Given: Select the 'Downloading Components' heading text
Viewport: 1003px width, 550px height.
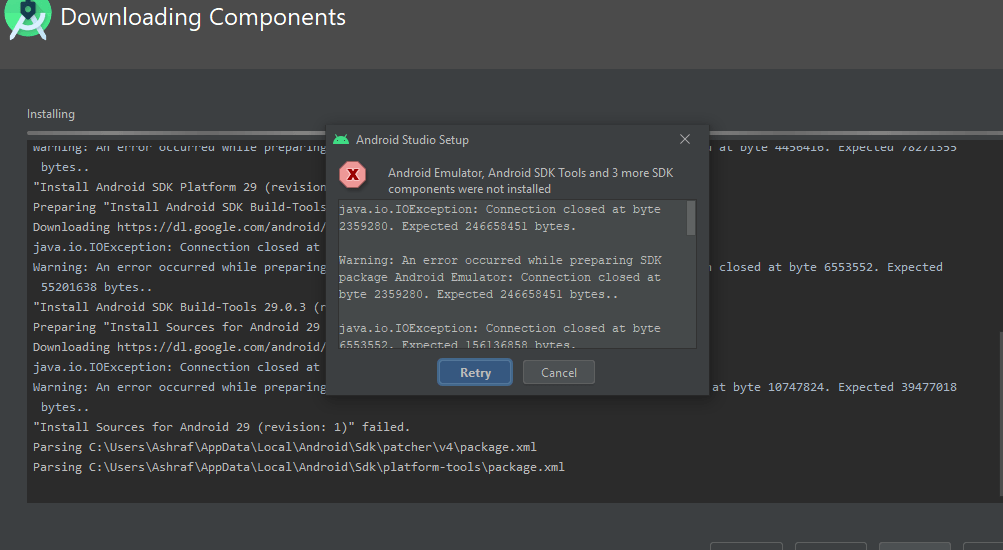Looking at the screenshot, I should 203,17.
